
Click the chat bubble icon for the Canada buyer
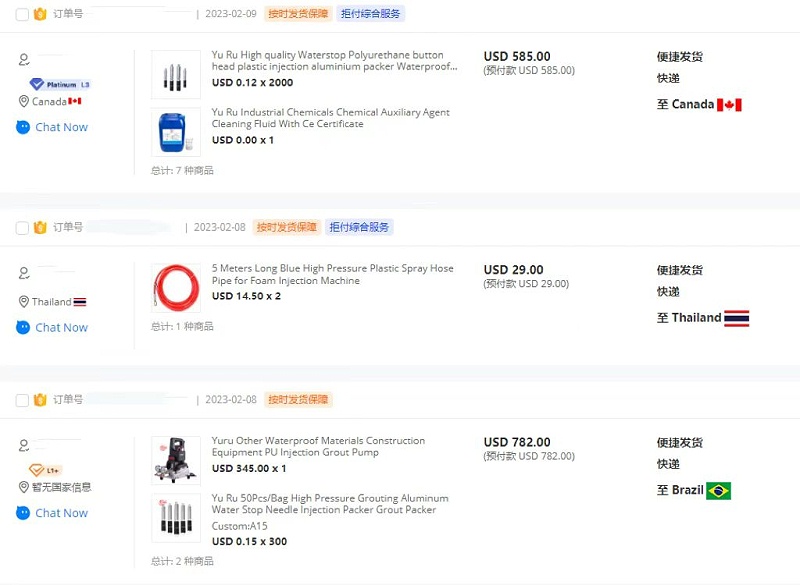[23, 127]
